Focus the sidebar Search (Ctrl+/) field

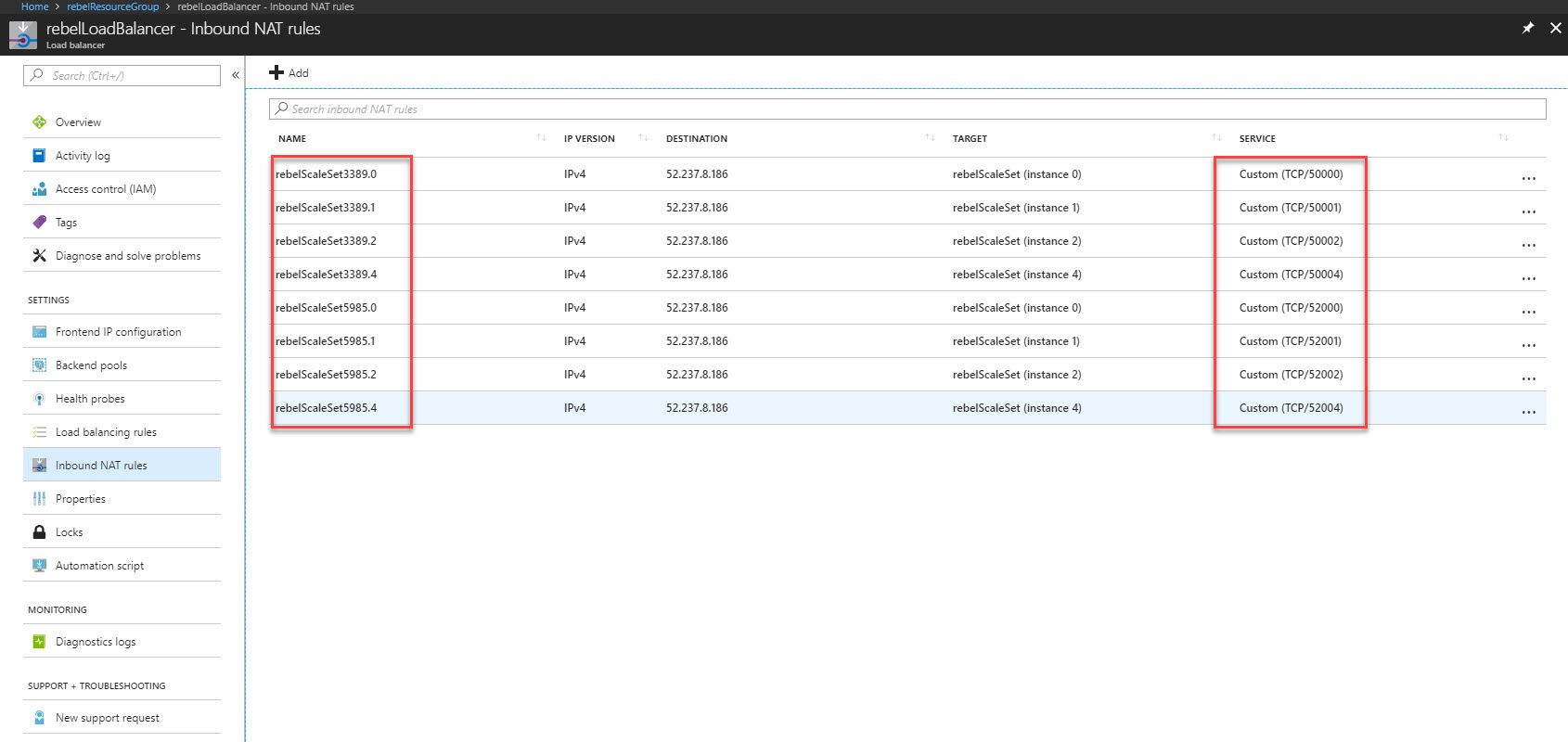[x=122, y=75]
